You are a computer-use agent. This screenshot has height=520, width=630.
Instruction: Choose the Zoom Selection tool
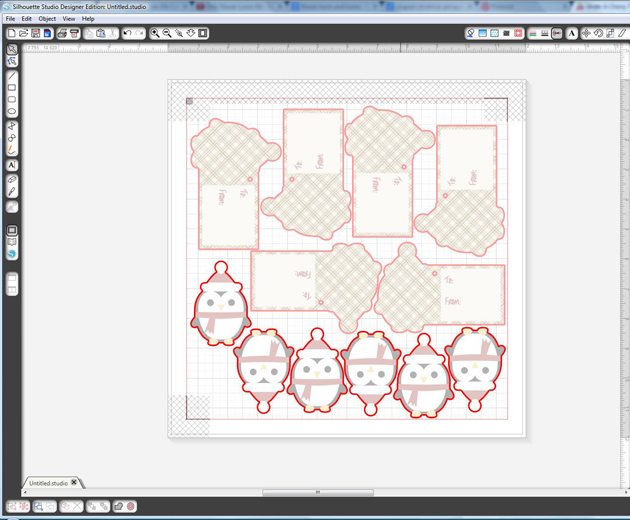pos(179,33)
